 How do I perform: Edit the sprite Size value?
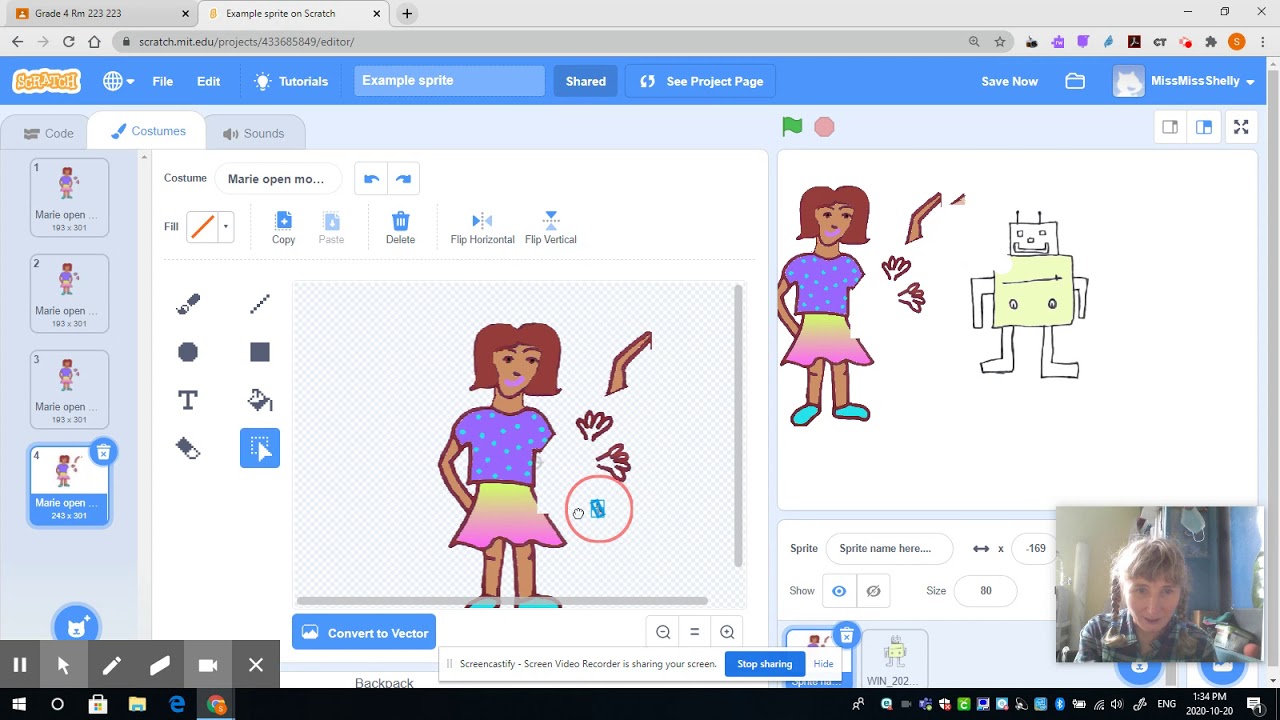pyautogui.click(x=986, y=591)
